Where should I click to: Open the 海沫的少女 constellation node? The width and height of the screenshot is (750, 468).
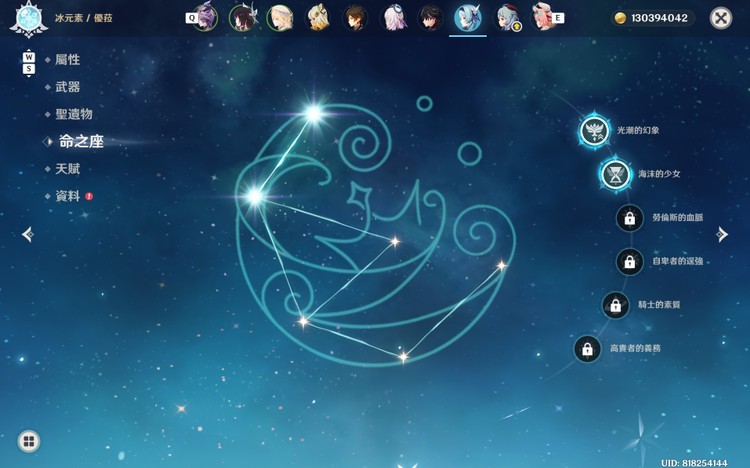coord(616,174)
